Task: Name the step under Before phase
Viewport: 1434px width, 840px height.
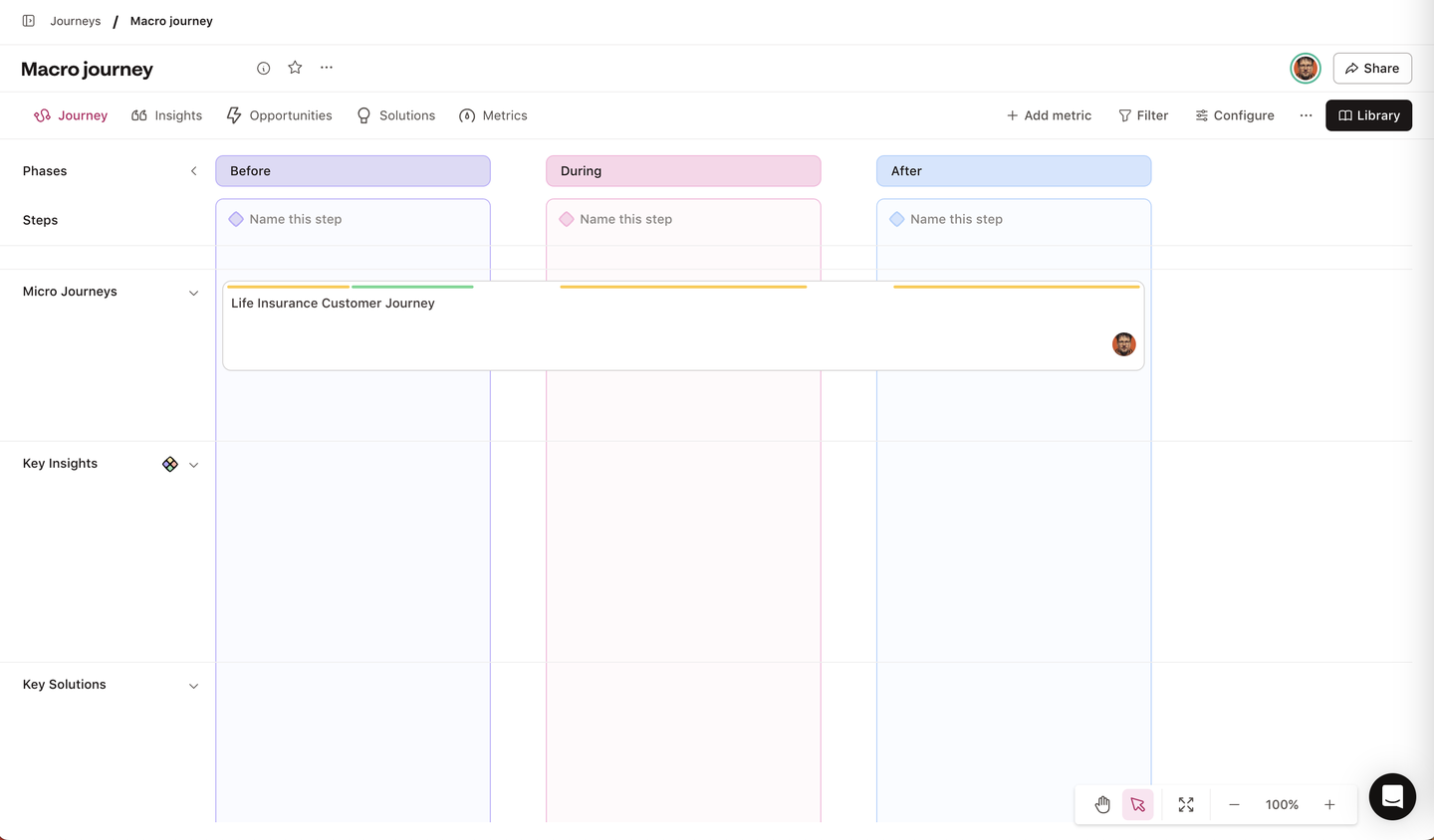Action: [x=296, y=219]
